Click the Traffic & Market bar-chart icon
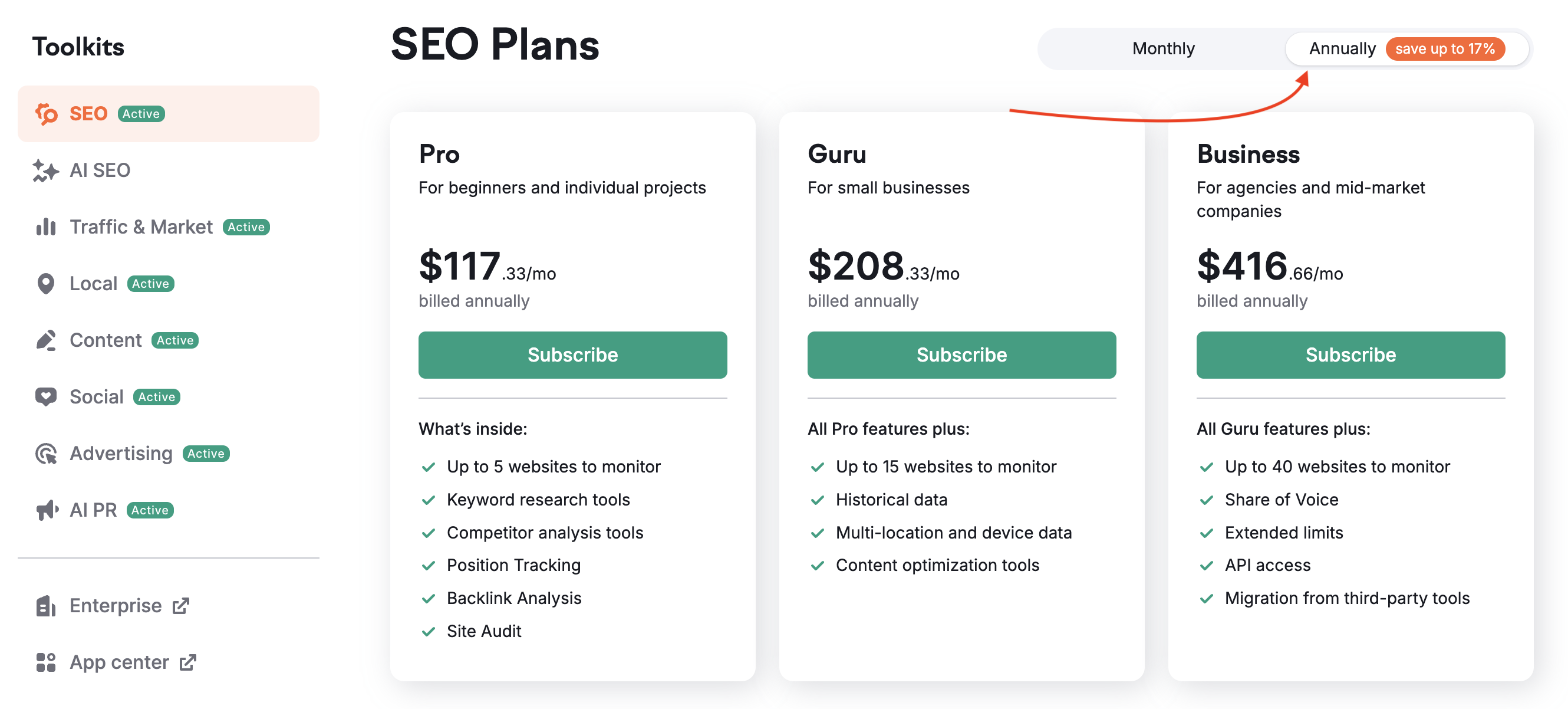 tap(46, 227)
